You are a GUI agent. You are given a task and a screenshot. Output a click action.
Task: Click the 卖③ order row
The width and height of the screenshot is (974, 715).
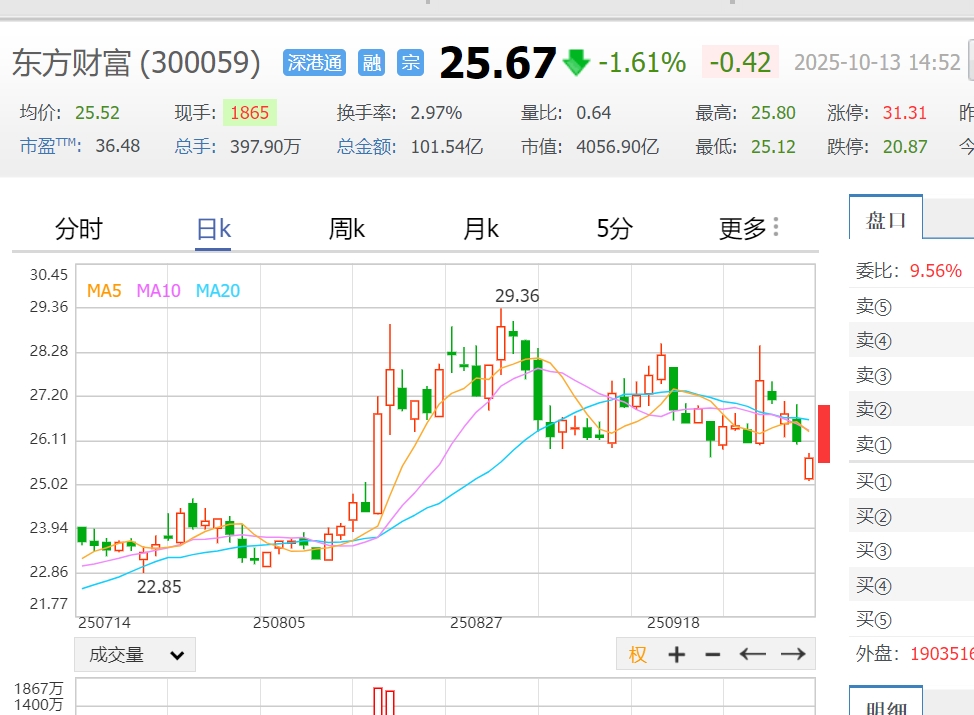(x=911, y=375)
